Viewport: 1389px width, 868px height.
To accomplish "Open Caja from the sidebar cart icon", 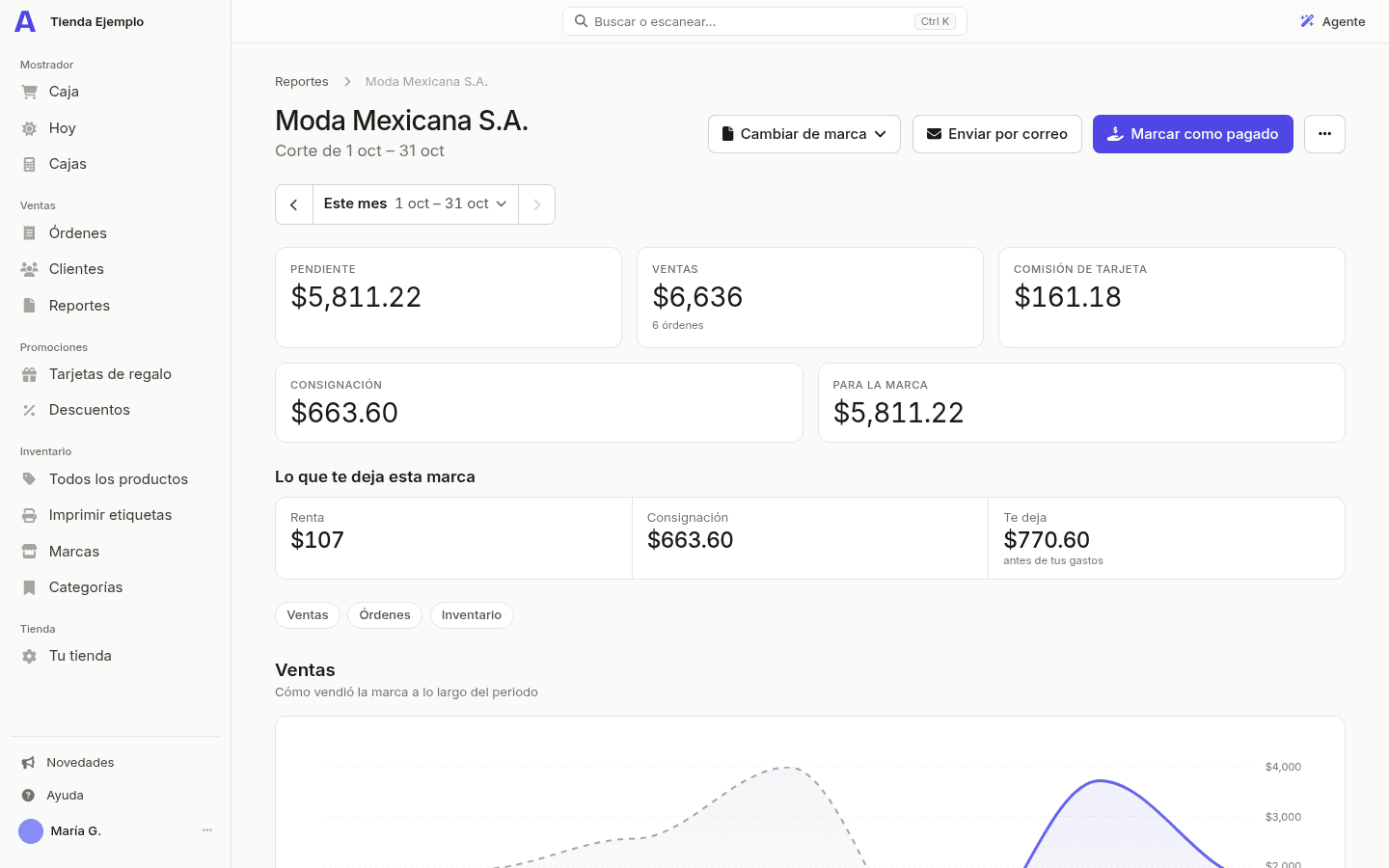I will (29, 92).
